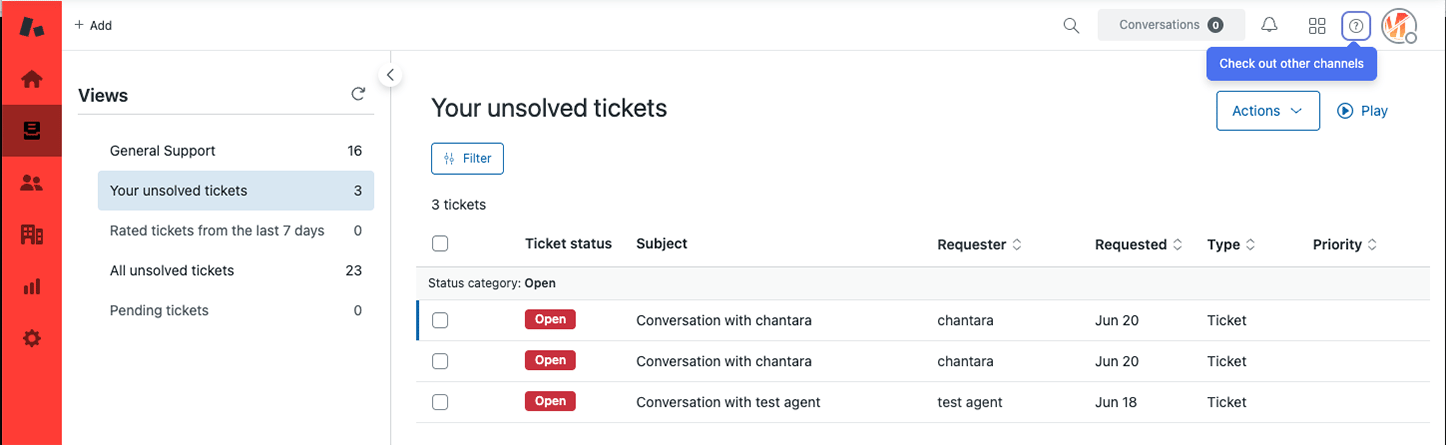The height and width of the screenshot is (446, 1446).
Task: Open the Conversations counter button
Action: [x=1170, y=25]
